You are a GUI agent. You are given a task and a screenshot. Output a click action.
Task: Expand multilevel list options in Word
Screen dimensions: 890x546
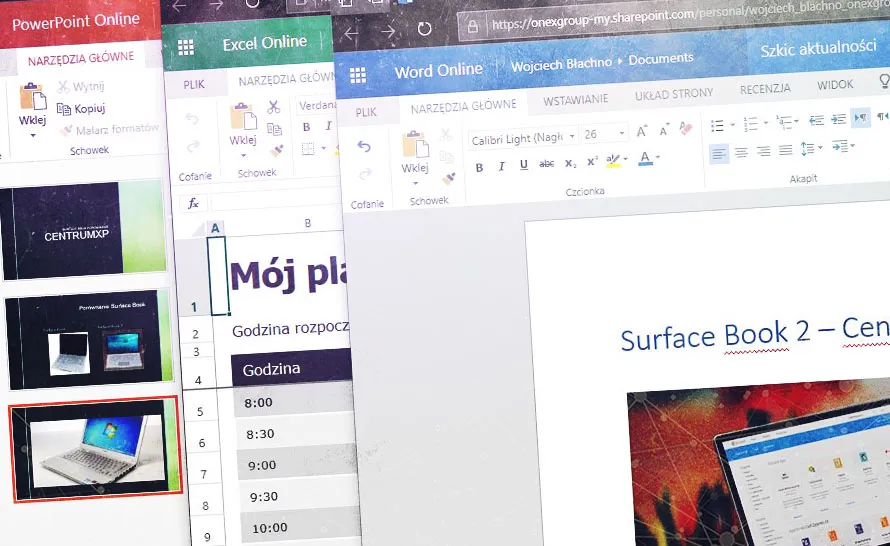796,121
